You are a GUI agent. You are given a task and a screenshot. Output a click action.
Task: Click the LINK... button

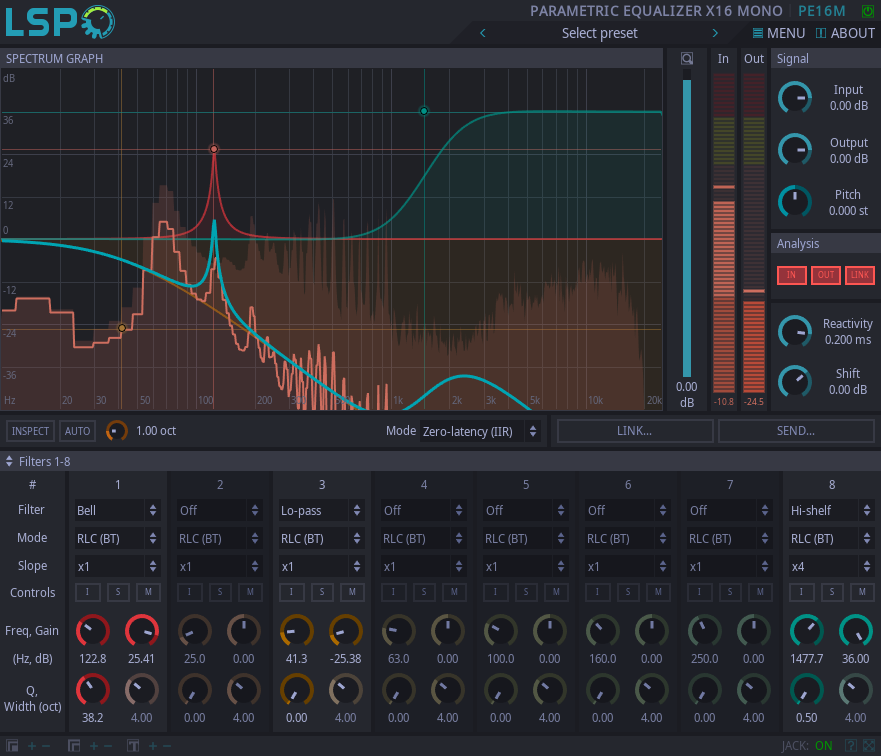[635, 431]
